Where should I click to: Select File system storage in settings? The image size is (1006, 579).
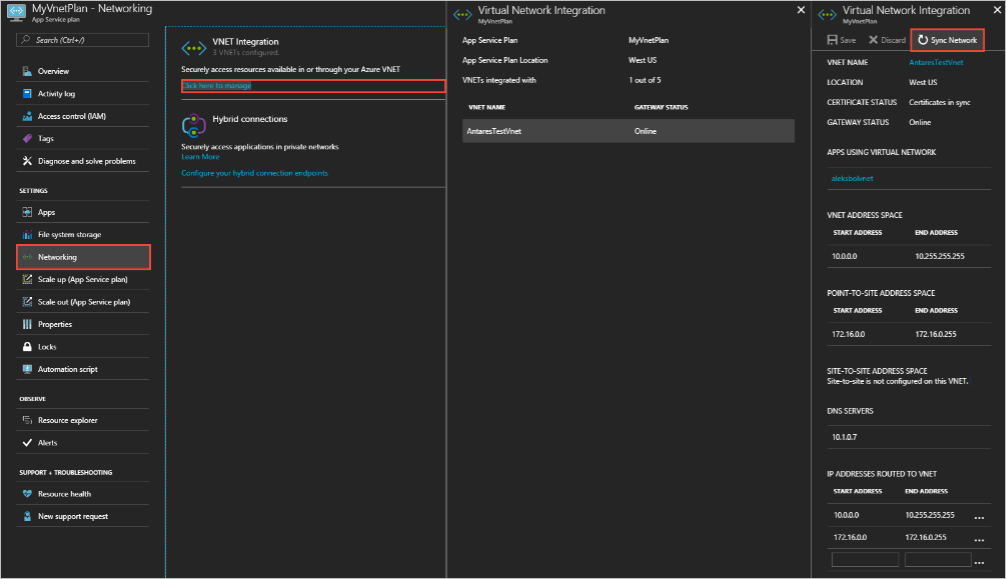pos(69,235)
